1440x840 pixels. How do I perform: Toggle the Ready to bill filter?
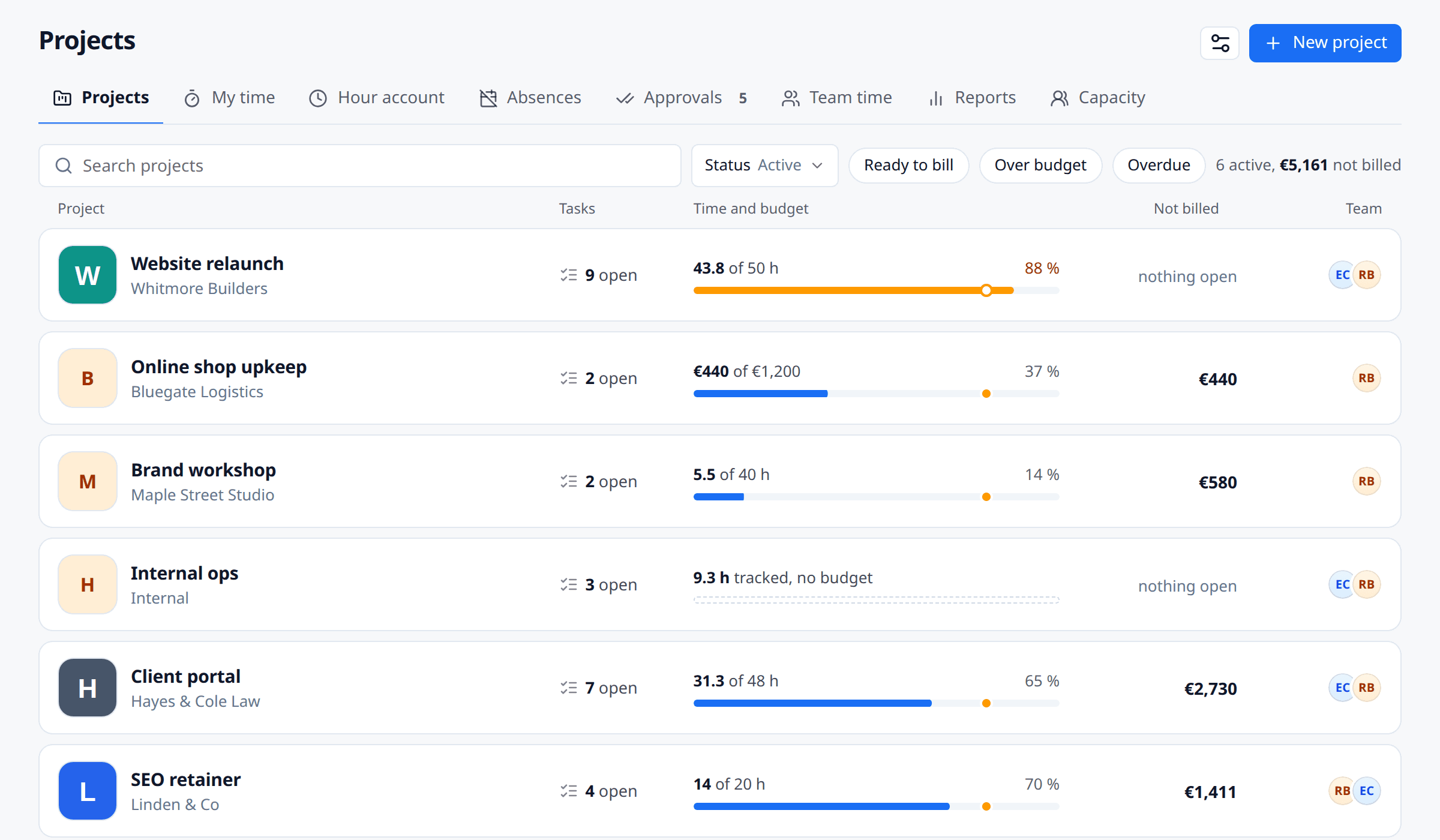point(908,165)
